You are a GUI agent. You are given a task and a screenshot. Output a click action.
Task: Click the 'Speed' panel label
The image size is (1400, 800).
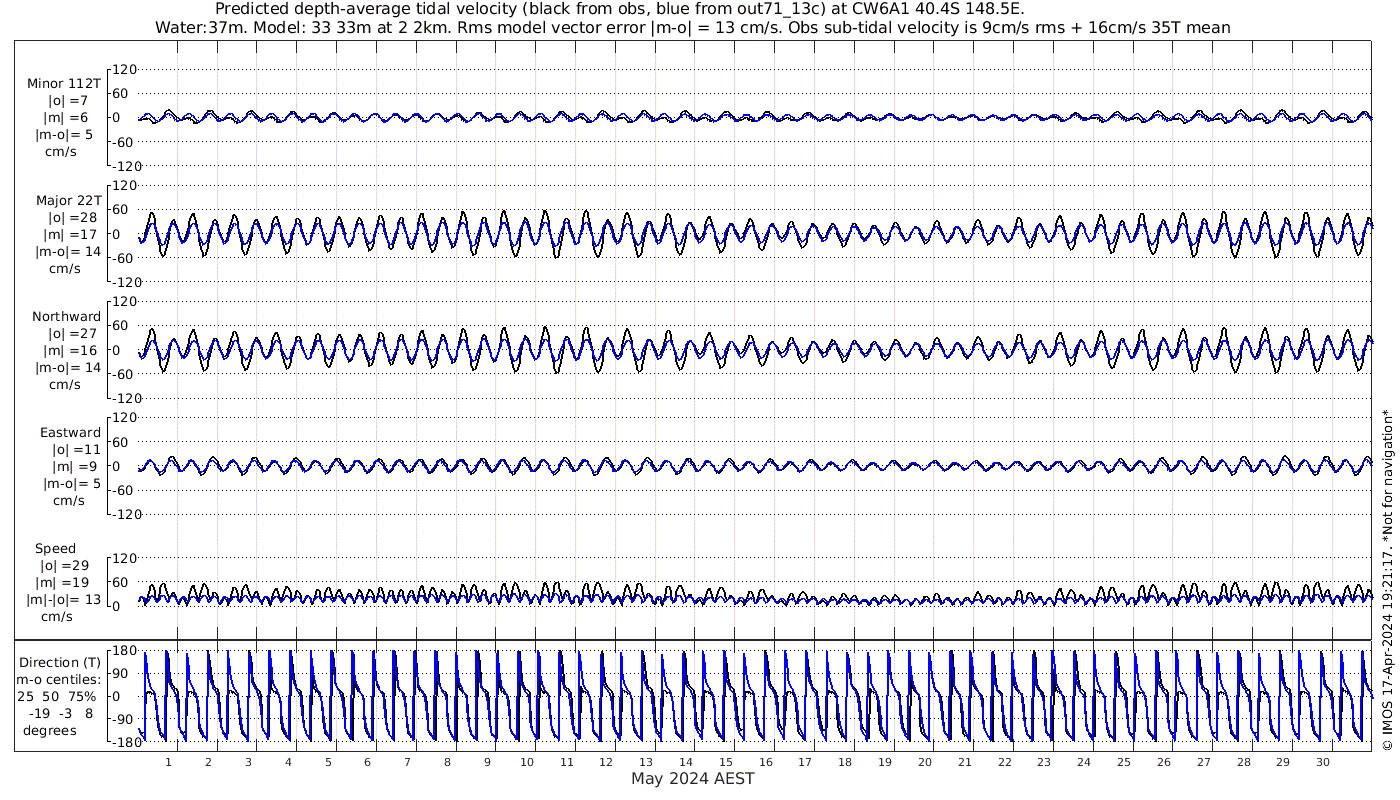click(55, 548)
